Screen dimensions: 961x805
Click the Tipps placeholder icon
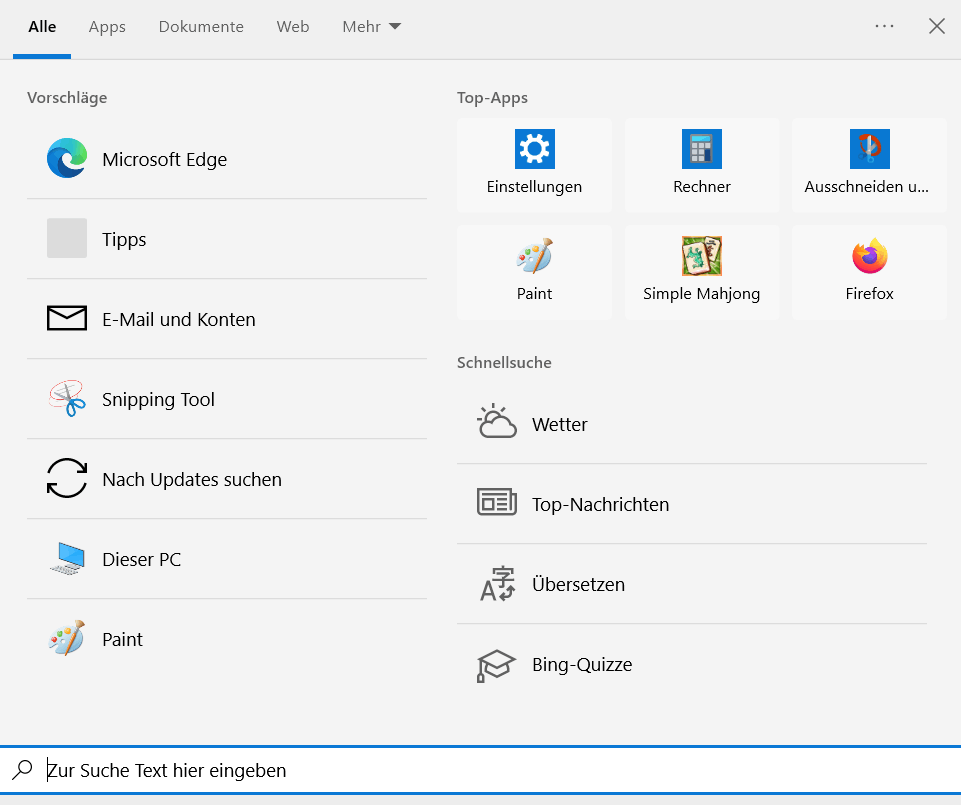tap(67, 238)
